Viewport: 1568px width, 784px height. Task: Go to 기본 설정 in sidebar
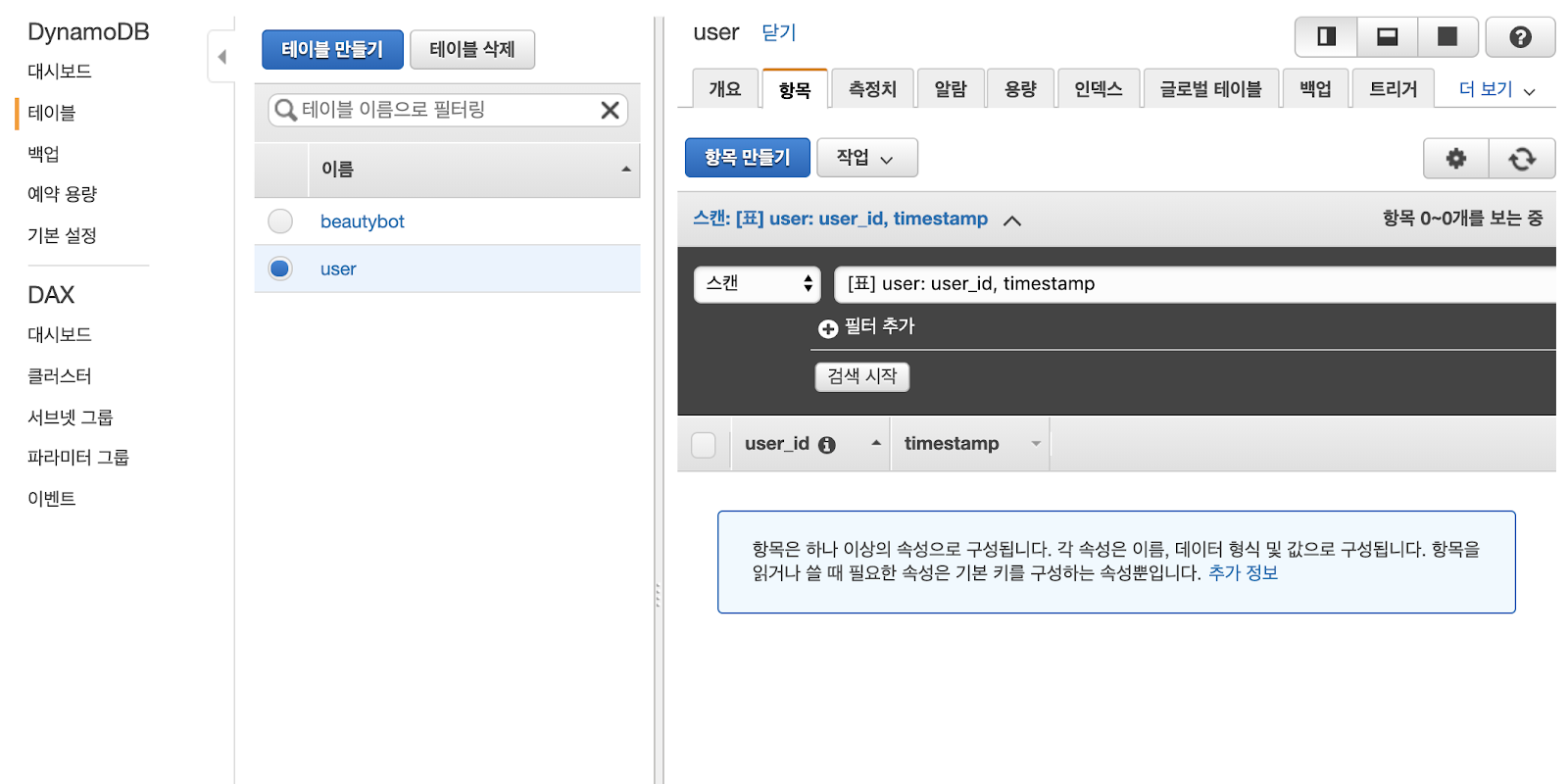coord(62,235)
